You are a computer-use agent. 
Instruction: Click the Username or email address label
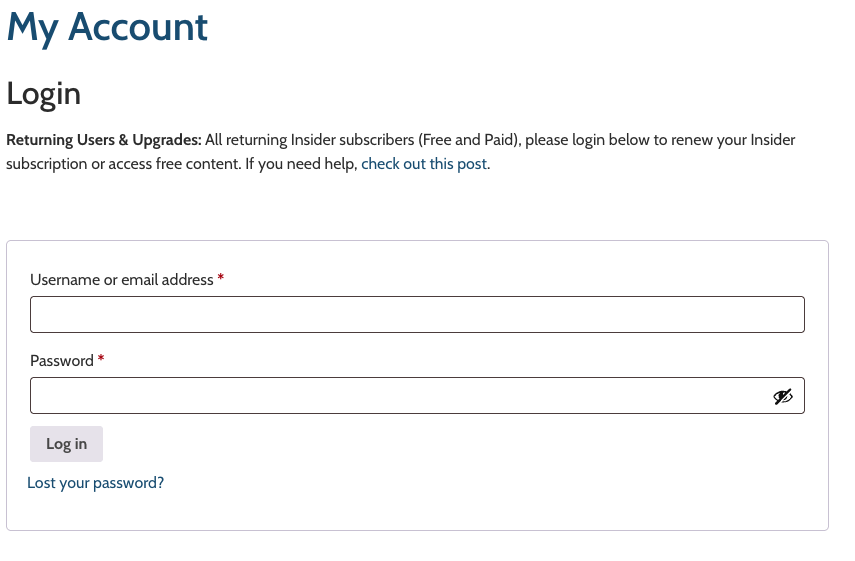pyautogui.click(x=121, y=280)
